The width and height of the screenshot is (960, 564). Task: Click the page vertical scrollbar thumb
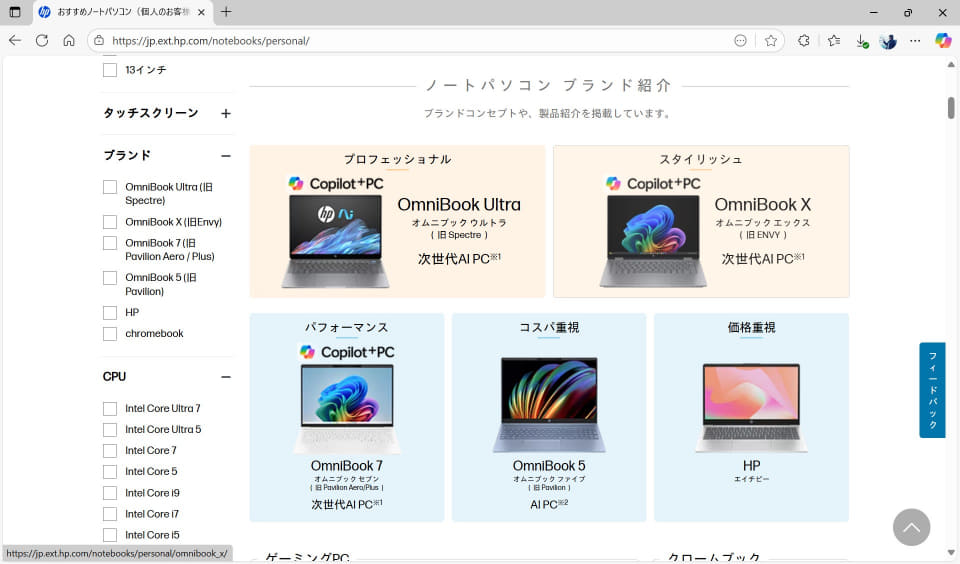click(951, 108)
